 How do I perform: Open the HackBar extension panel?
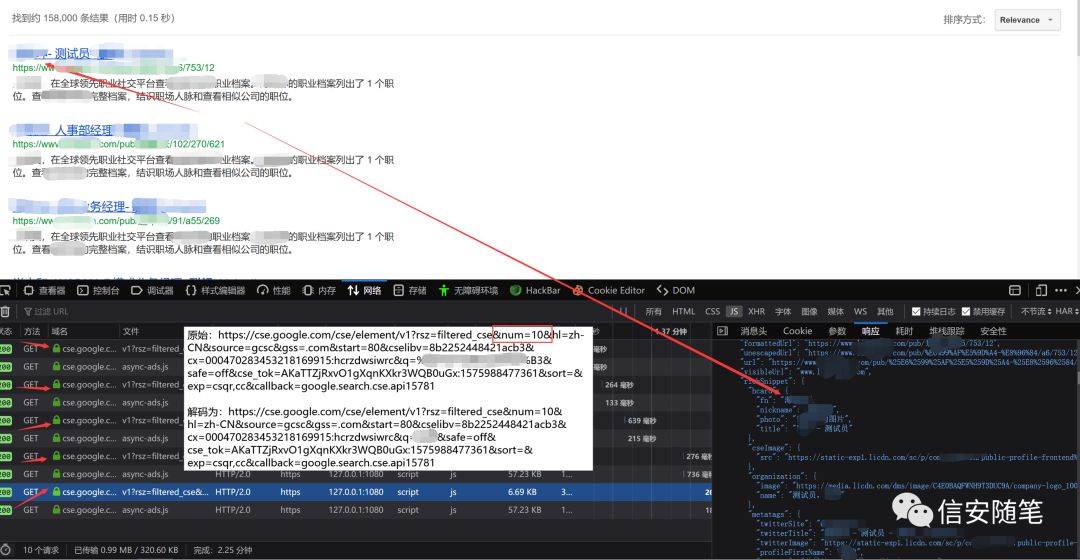[x=535, y=291]
